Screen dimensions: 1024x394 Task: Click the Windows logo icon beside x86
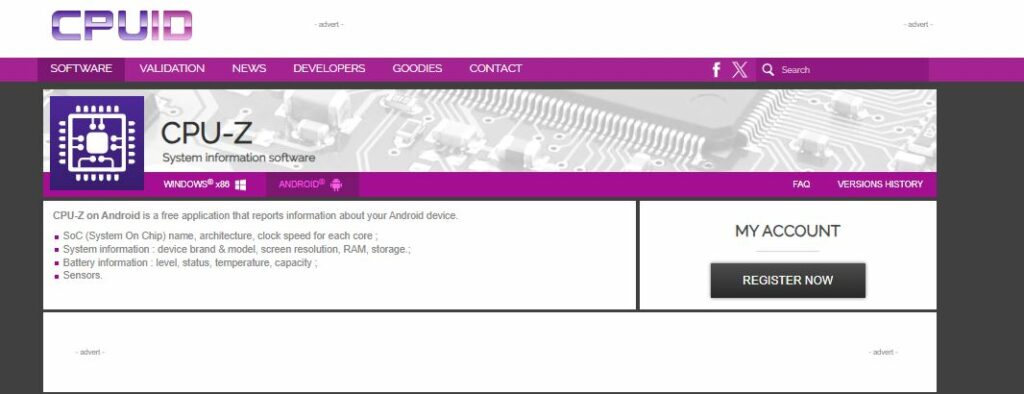click(x=240, y=185)
